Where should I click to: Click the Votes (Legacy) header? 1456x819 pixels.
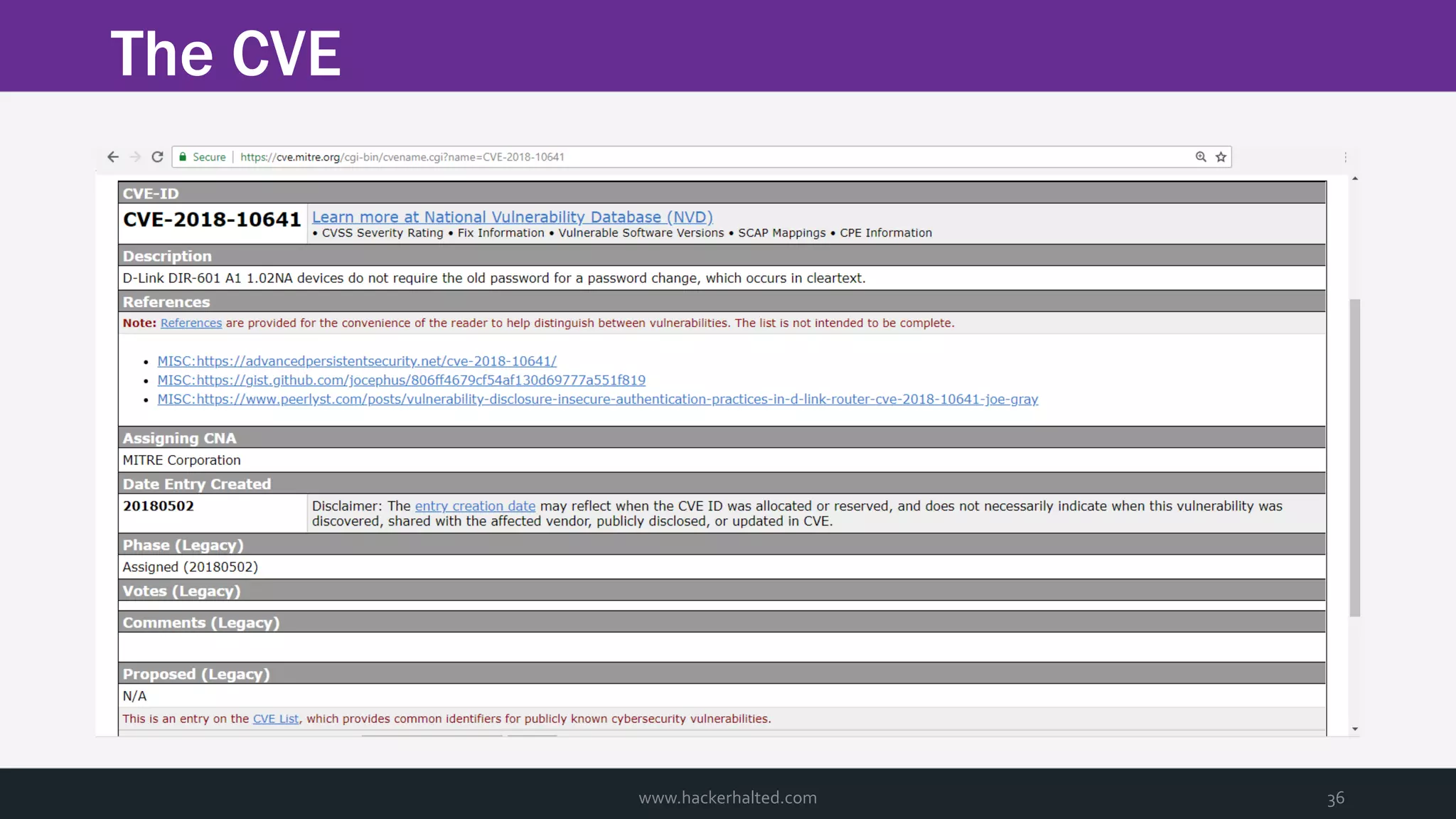(722, 591)
